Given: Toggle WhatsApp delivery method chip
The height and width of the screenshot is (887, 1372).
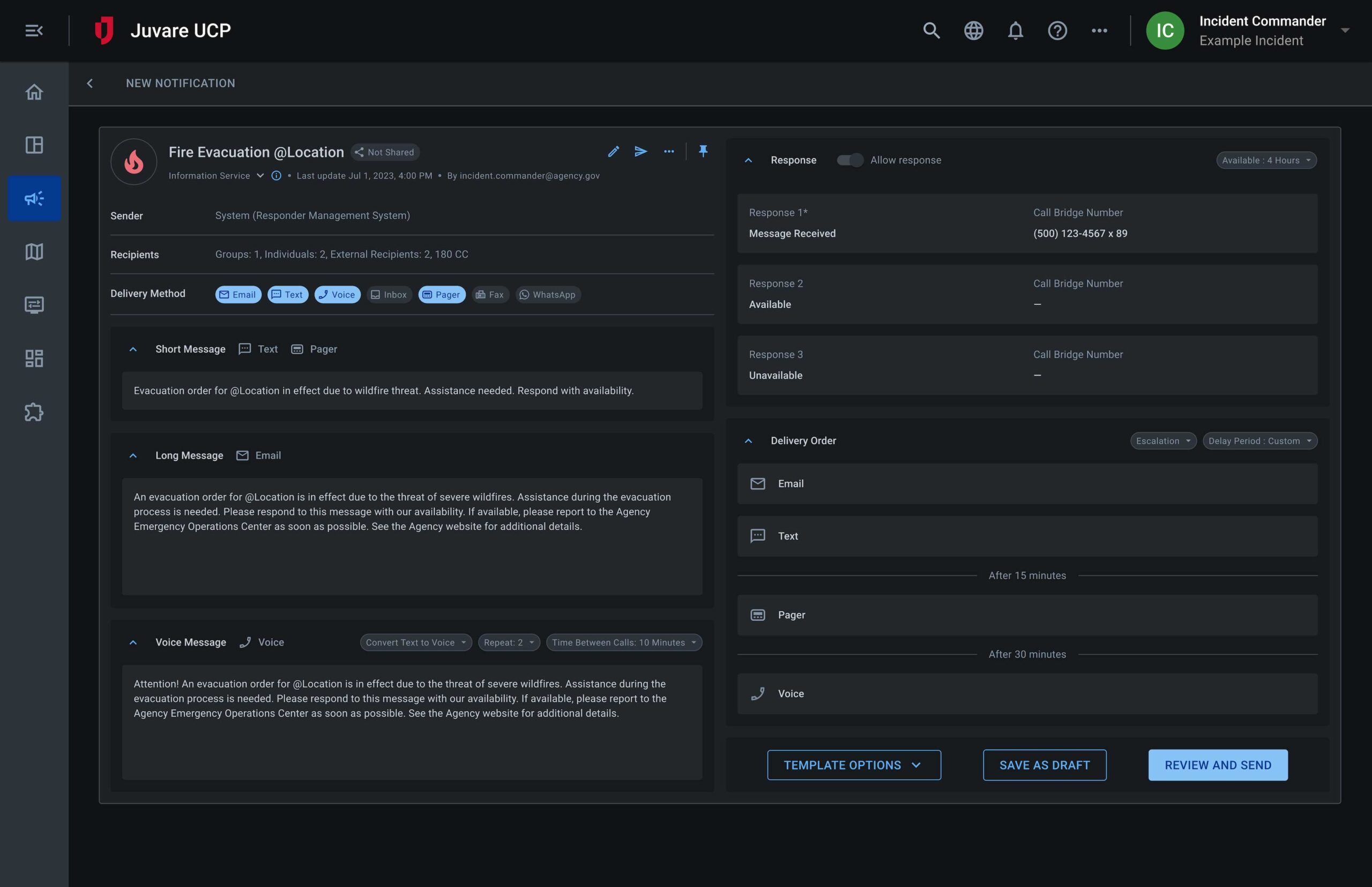Looking at the screenshot, I should [x=548, y=294].
